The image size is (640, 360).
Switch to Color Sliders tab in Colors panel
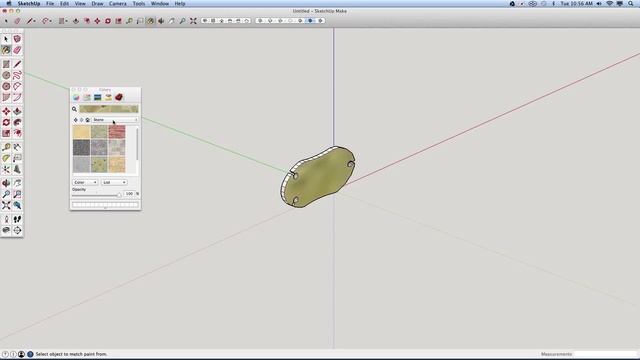point(87,97)
